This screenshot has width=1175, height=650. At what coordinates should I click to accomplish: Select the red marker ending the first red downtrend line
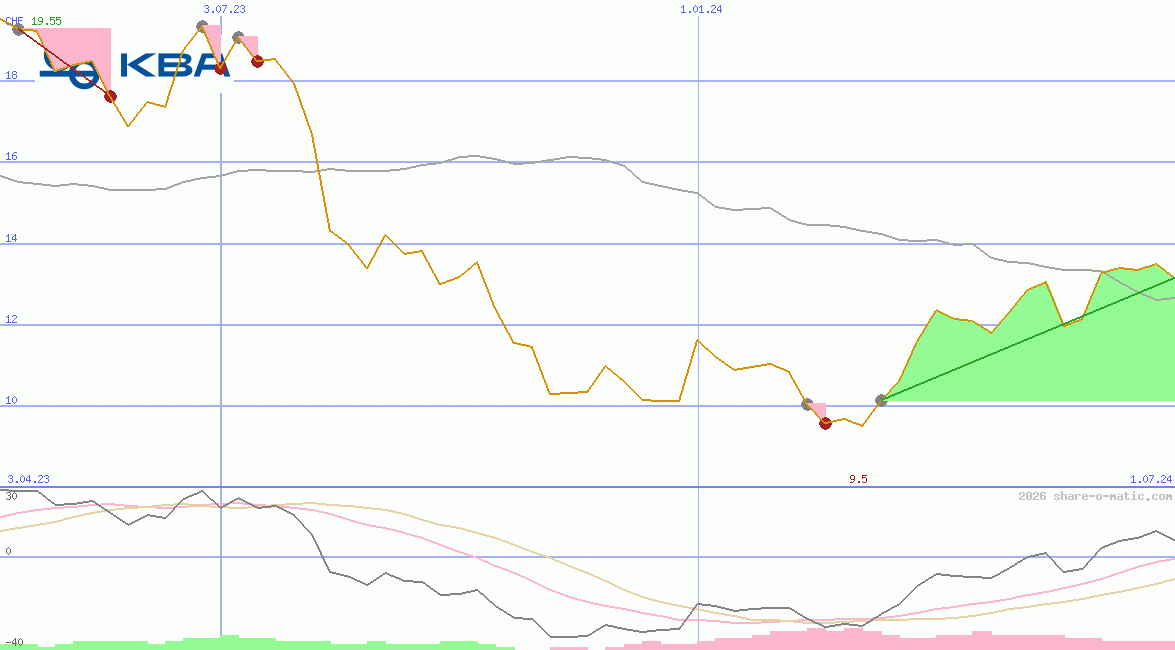coord(110,96)
